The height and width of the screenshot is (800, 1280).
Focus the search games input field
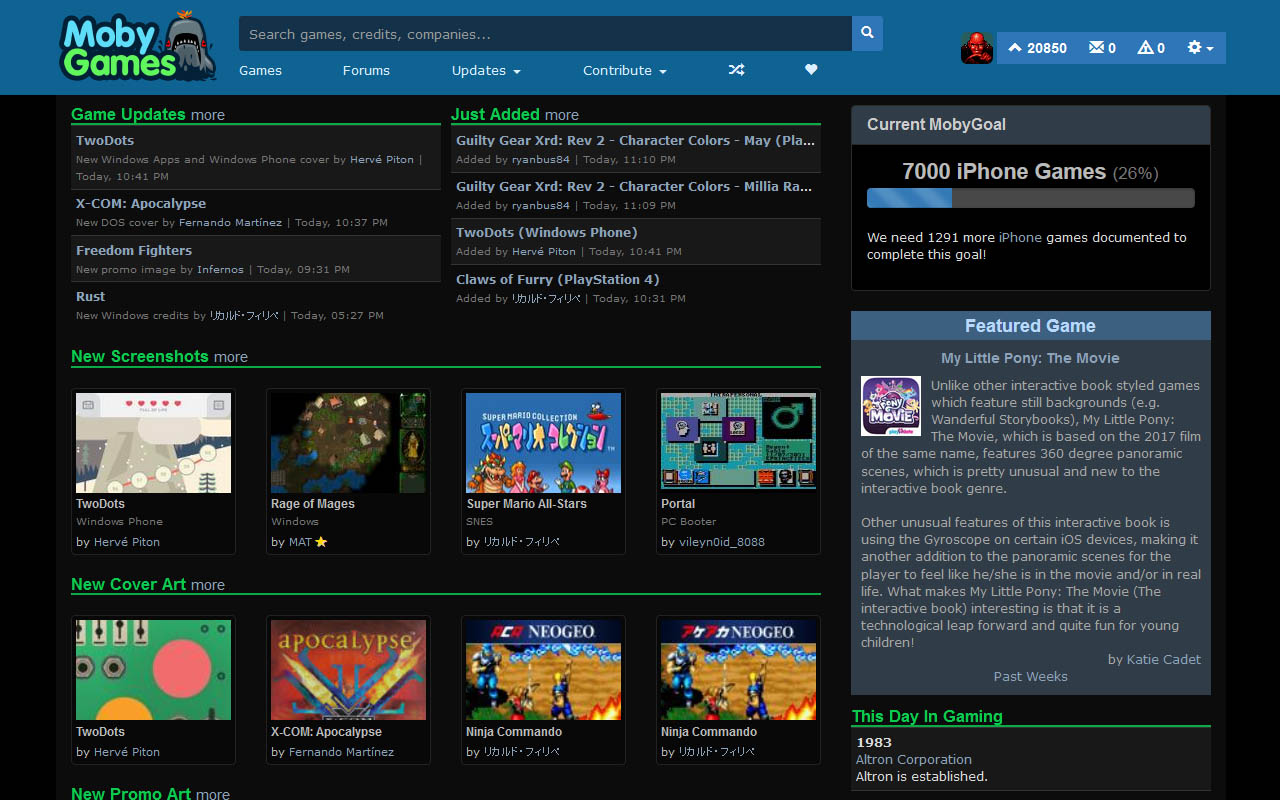(x=545, y=33)
